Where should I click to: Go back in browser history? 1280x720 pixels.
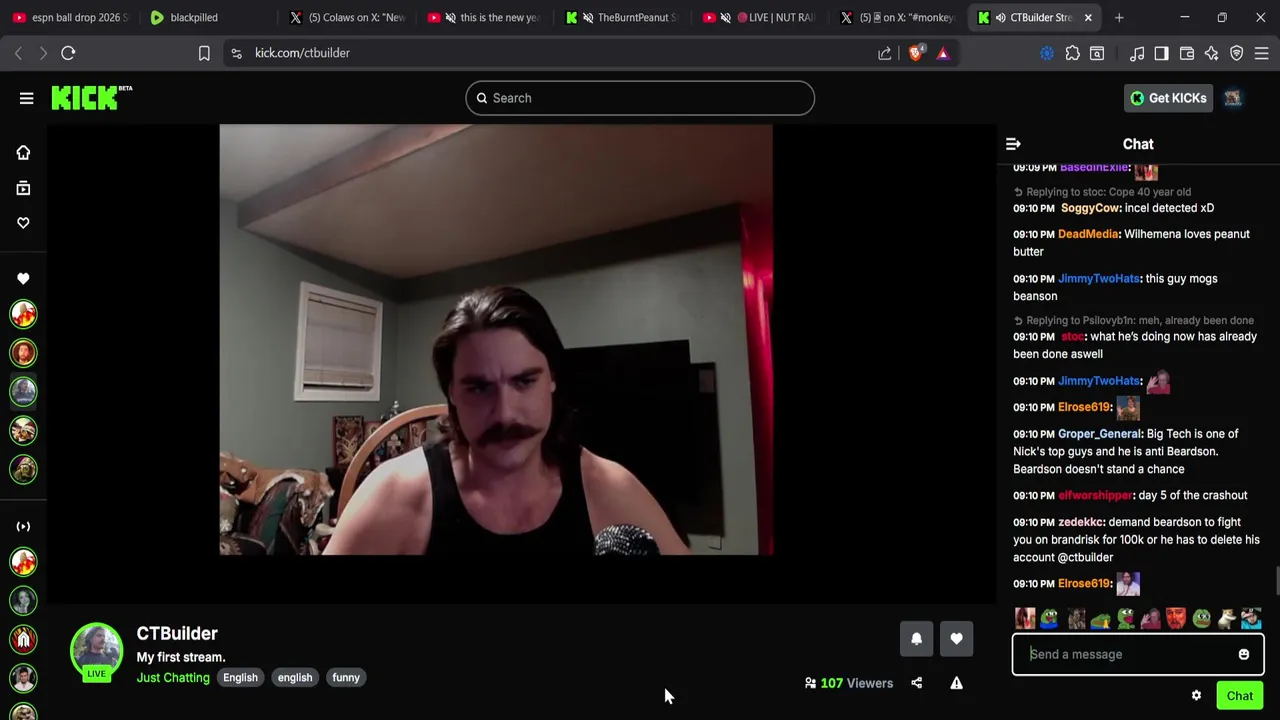point(18,53)
